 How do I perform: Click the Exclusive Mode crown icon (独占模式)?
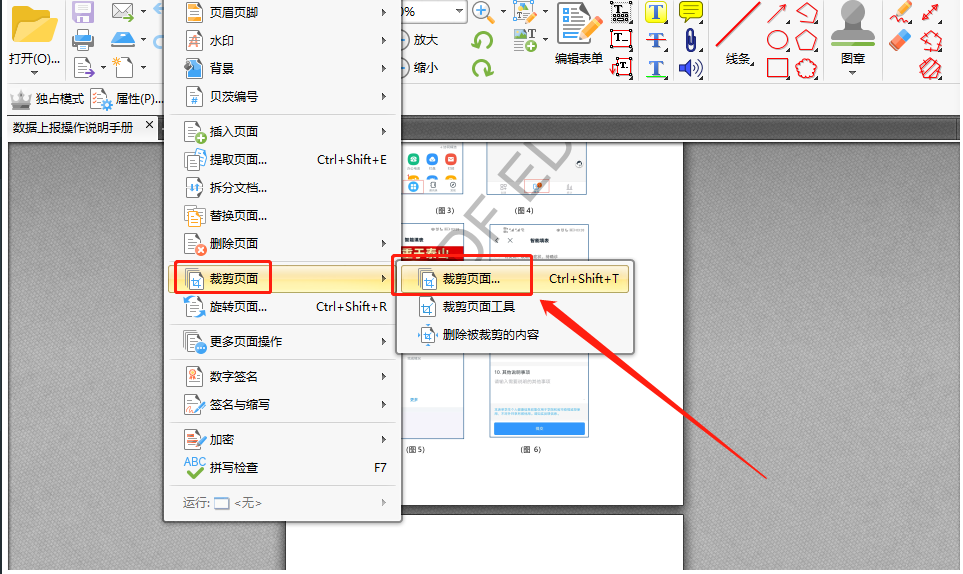click(x=21, y=99)
